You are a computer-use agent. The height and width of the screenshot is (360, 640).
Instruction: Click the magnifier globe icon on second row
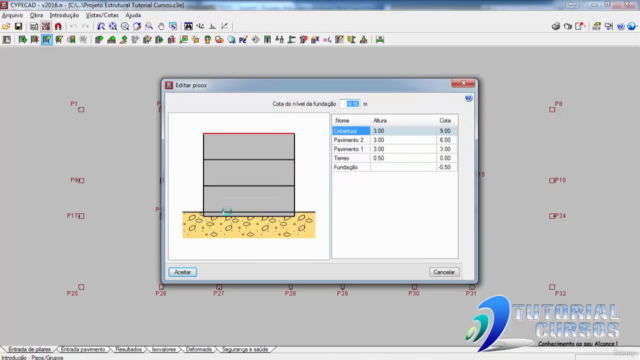click(x=231, y=40)
